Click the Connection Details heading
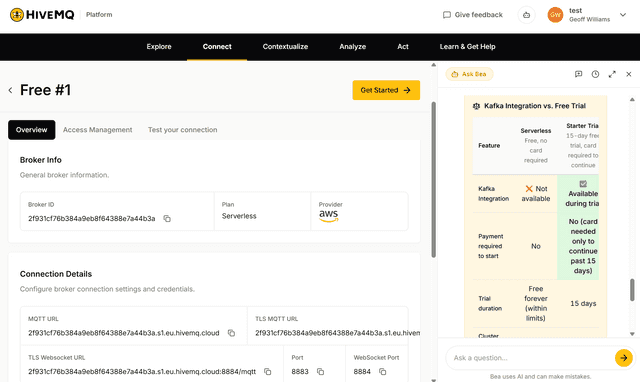The width and height of the screenshot is (640, 382). point(56,274)
